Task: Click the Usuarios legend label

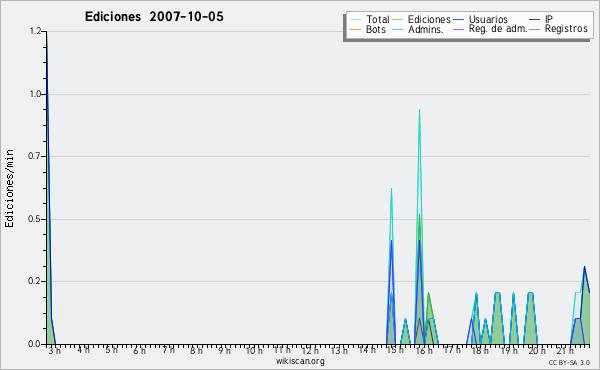Action: [488, 20]
